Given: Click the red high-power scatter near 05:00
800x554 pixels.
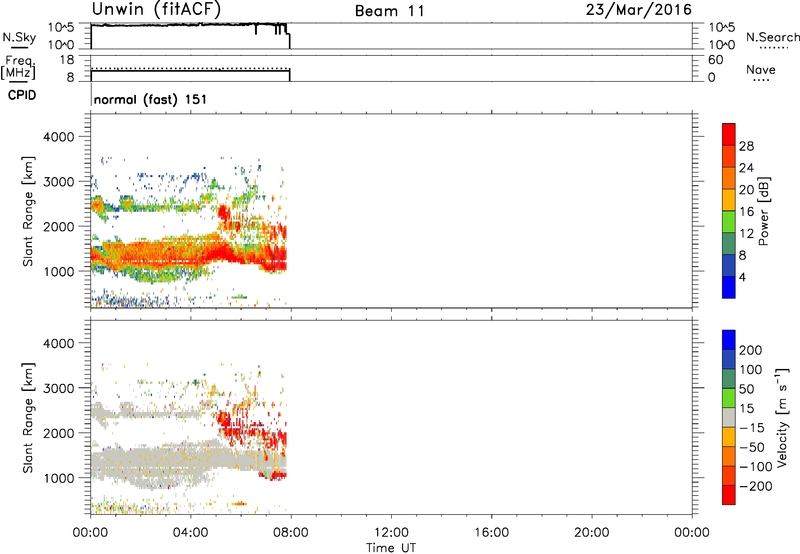Looking at the screenshot, I should pyautogui.click(x=223, y=212).
